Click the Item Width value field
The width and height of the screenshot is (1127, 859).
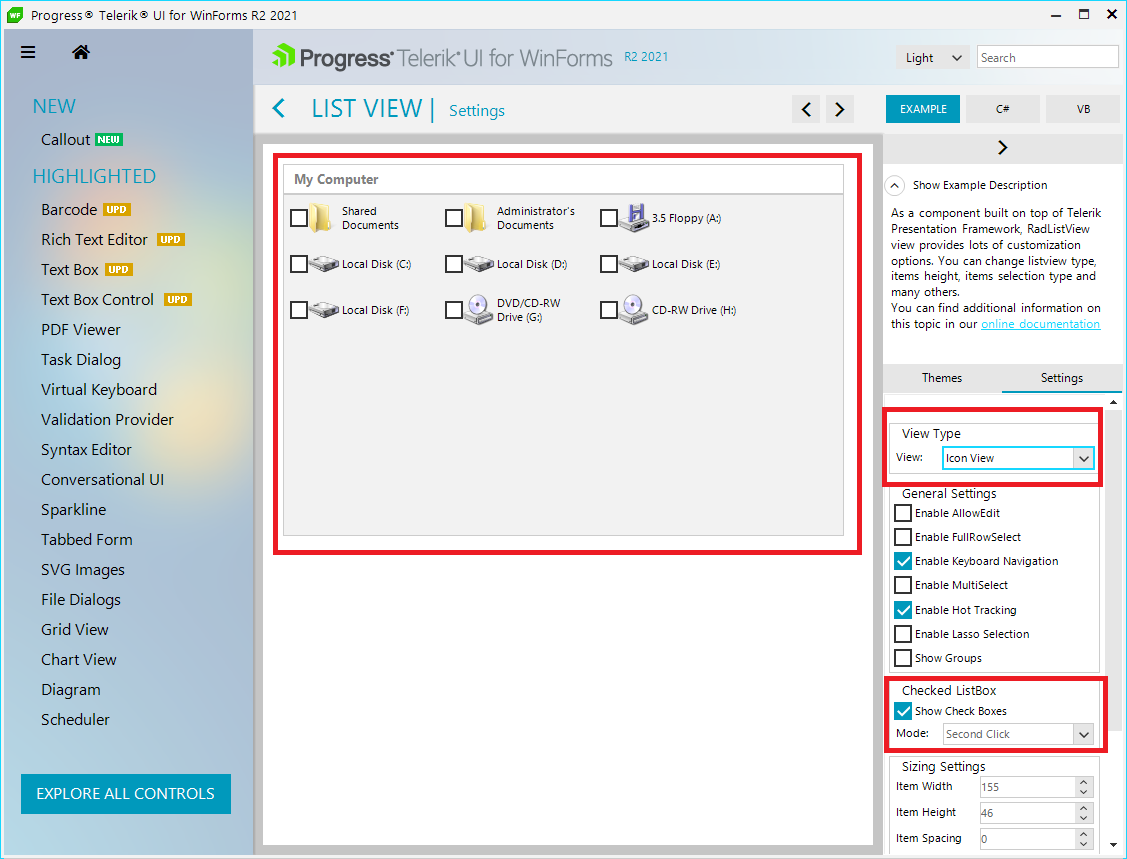pyautogui.click(x=1028, y=787)
